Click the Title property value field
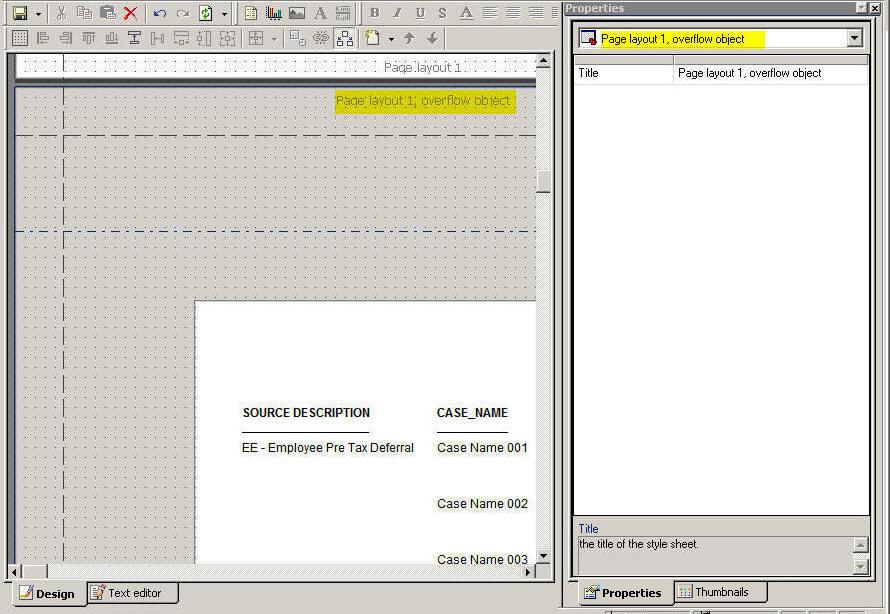Viewport: 890px width, 614px height. tap(770, 73)
